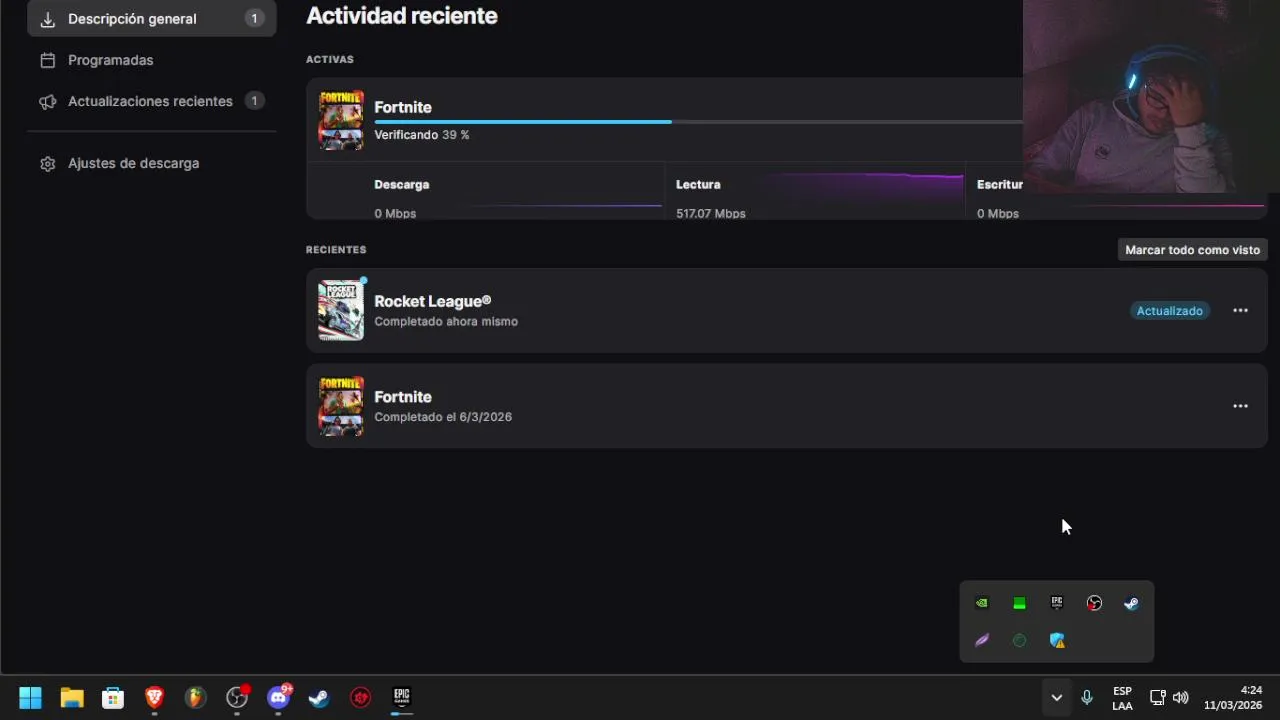Open Discord from the taskbar
Screen dimensions: 1280x720
(278, 698)
